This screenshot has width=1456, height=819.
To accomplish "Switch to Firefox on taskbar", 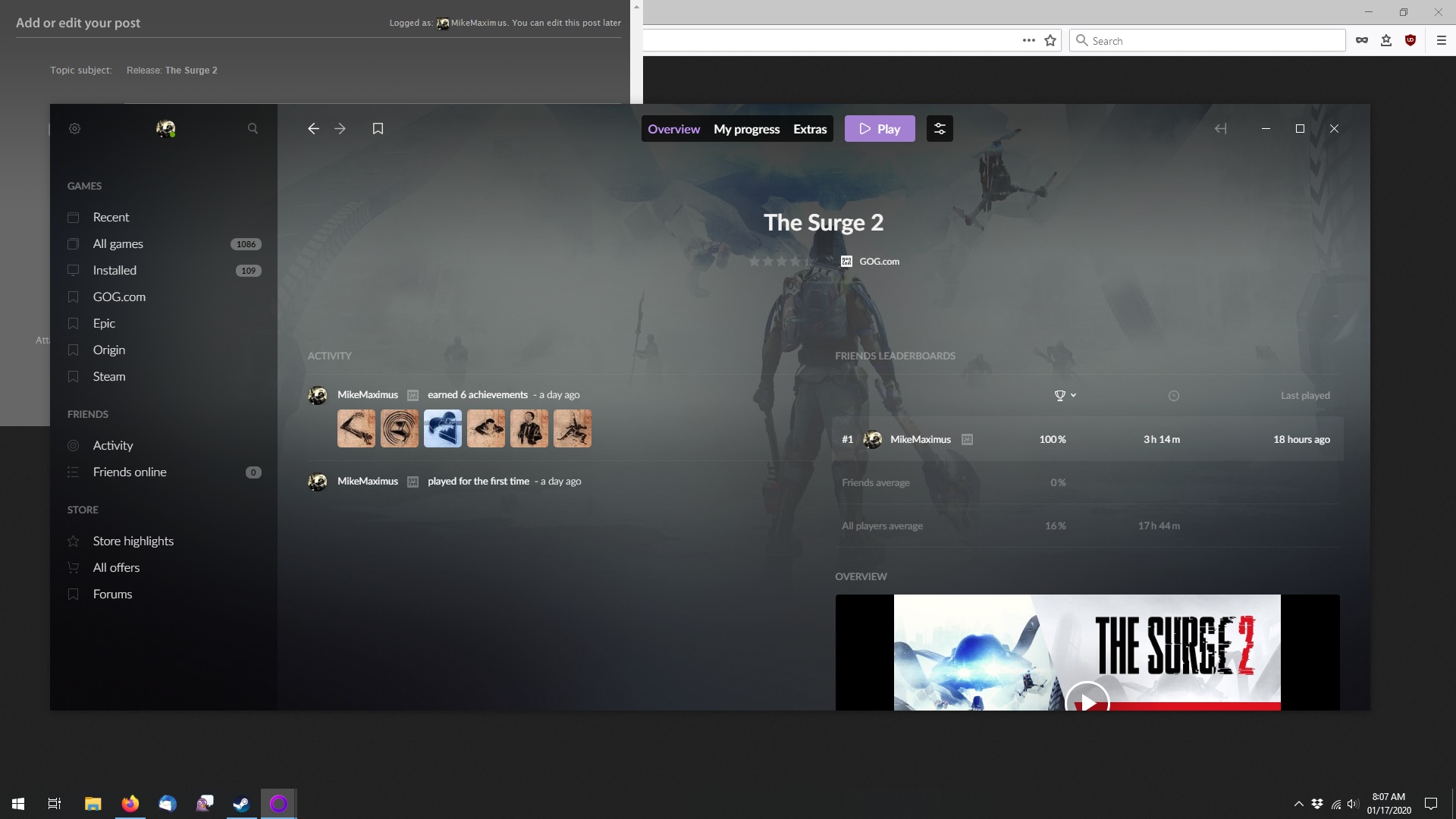I will click(130, 804).
